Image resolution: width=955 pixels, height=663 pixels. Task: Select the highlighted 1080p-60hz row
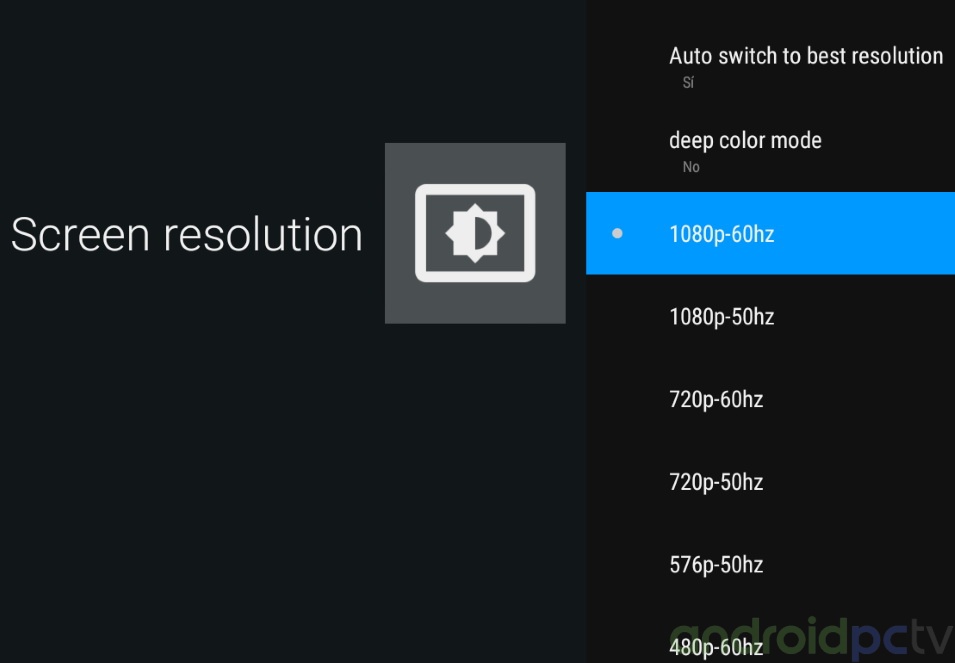(770, 233)
